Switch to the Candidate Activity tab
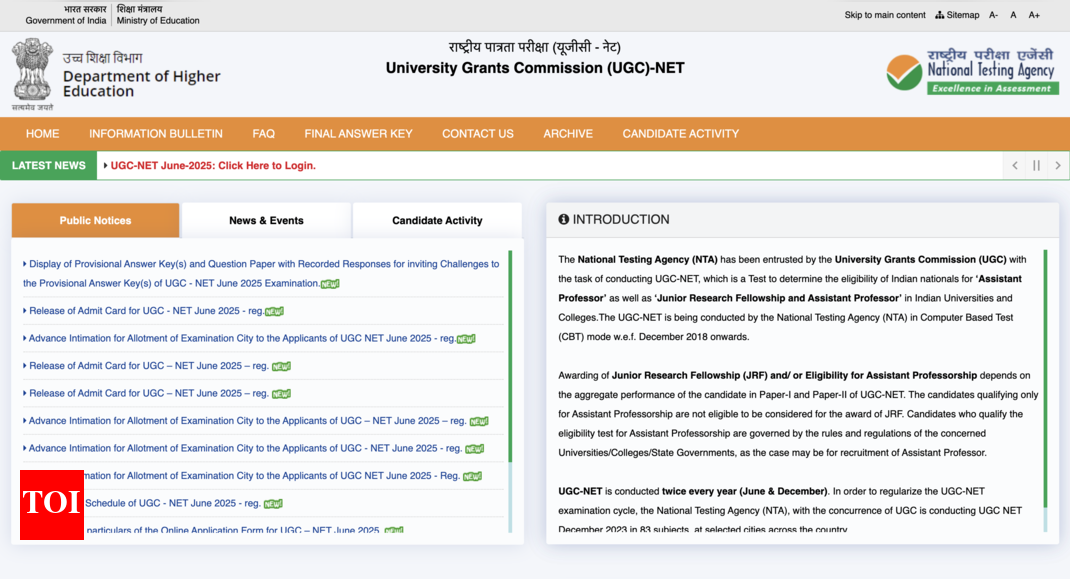The image size is (1070, 579). [x=437, y=221]
